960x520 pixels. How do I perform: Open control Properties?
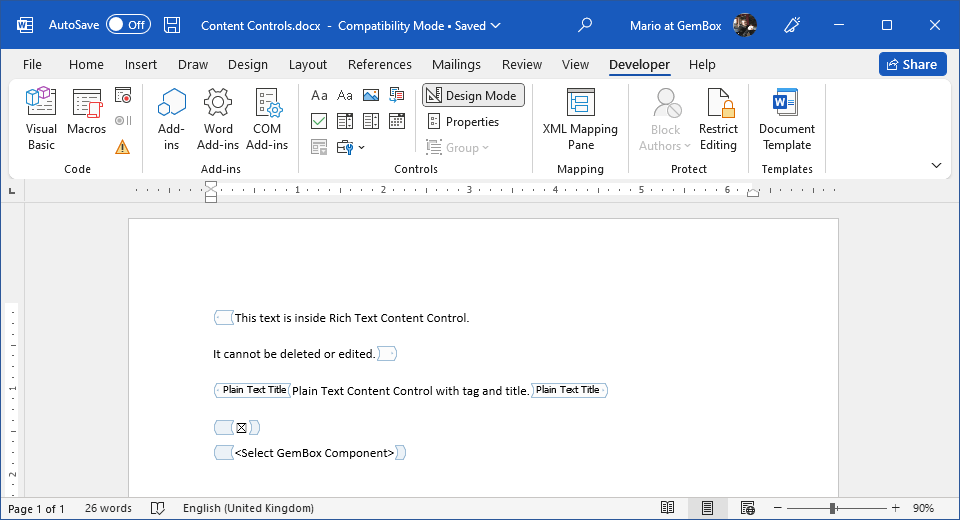pos(463,122)
